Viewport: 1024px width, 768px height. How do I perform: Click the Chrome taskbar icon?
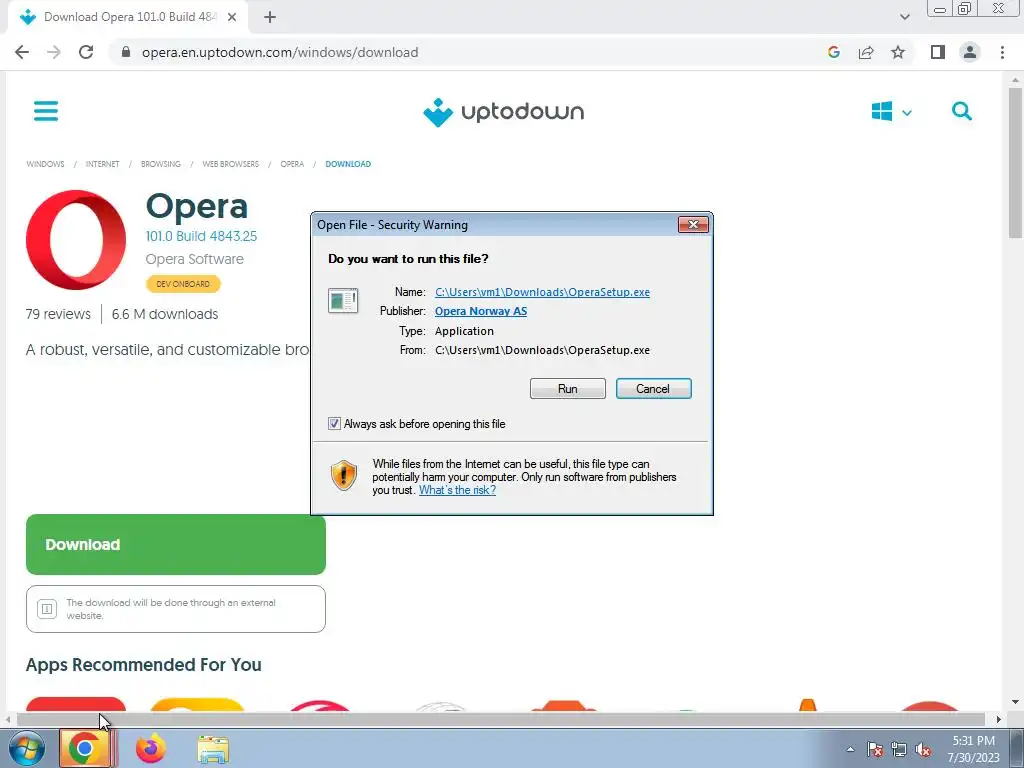[84, 749]
